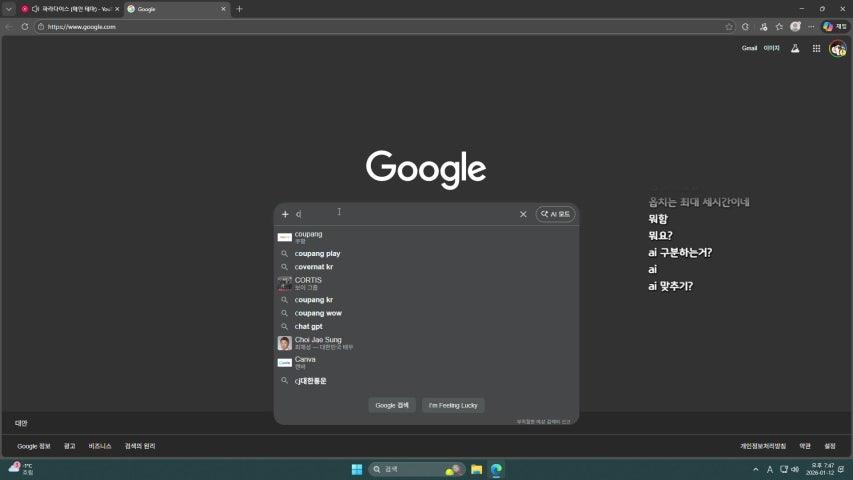Select the Choi Jae Sung suggestion
Screen dimensions: 853x480
point(426,343)
